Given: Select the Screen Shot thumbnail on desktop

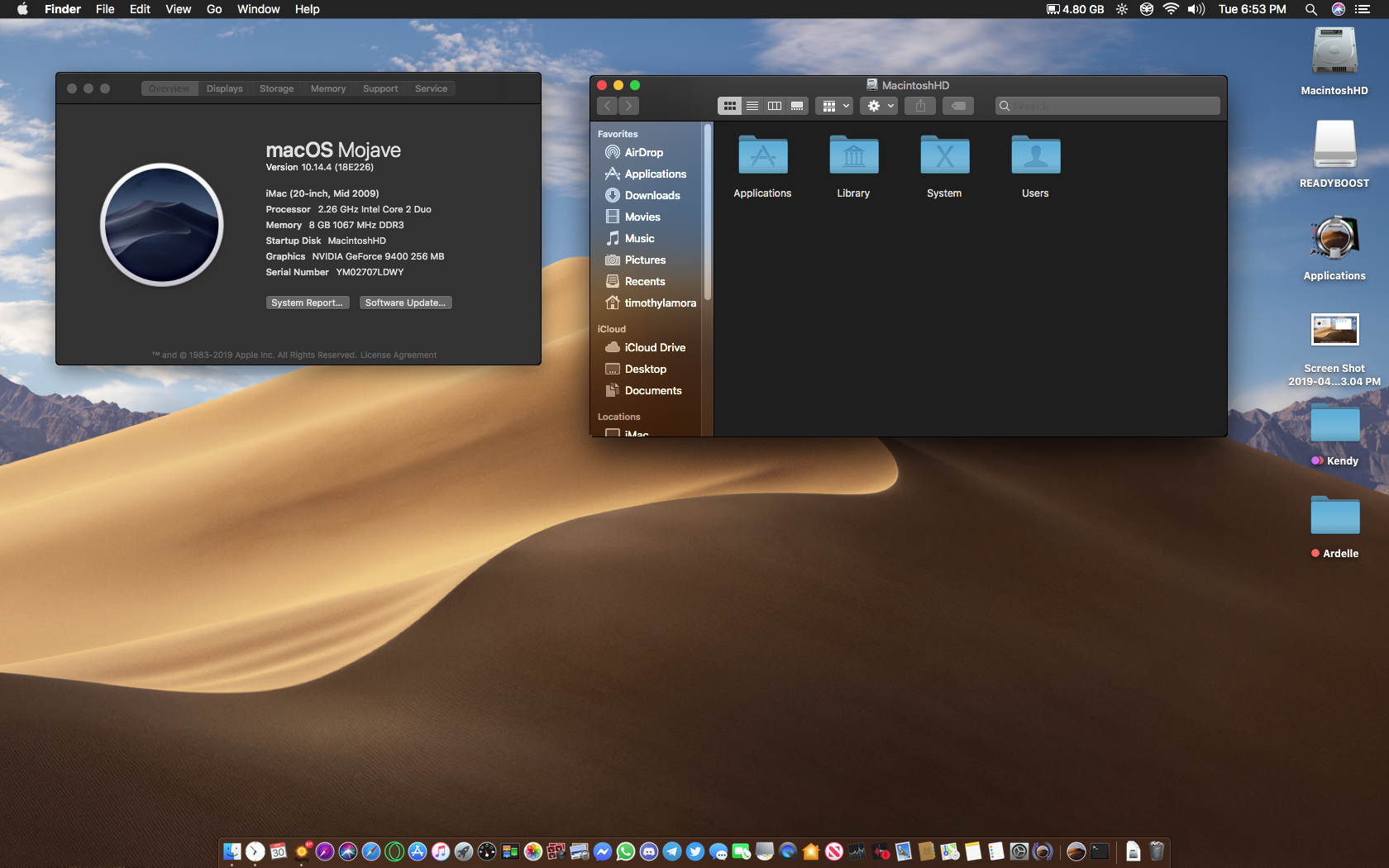Looking at the screenshot, I should [x=1334, y=329].
